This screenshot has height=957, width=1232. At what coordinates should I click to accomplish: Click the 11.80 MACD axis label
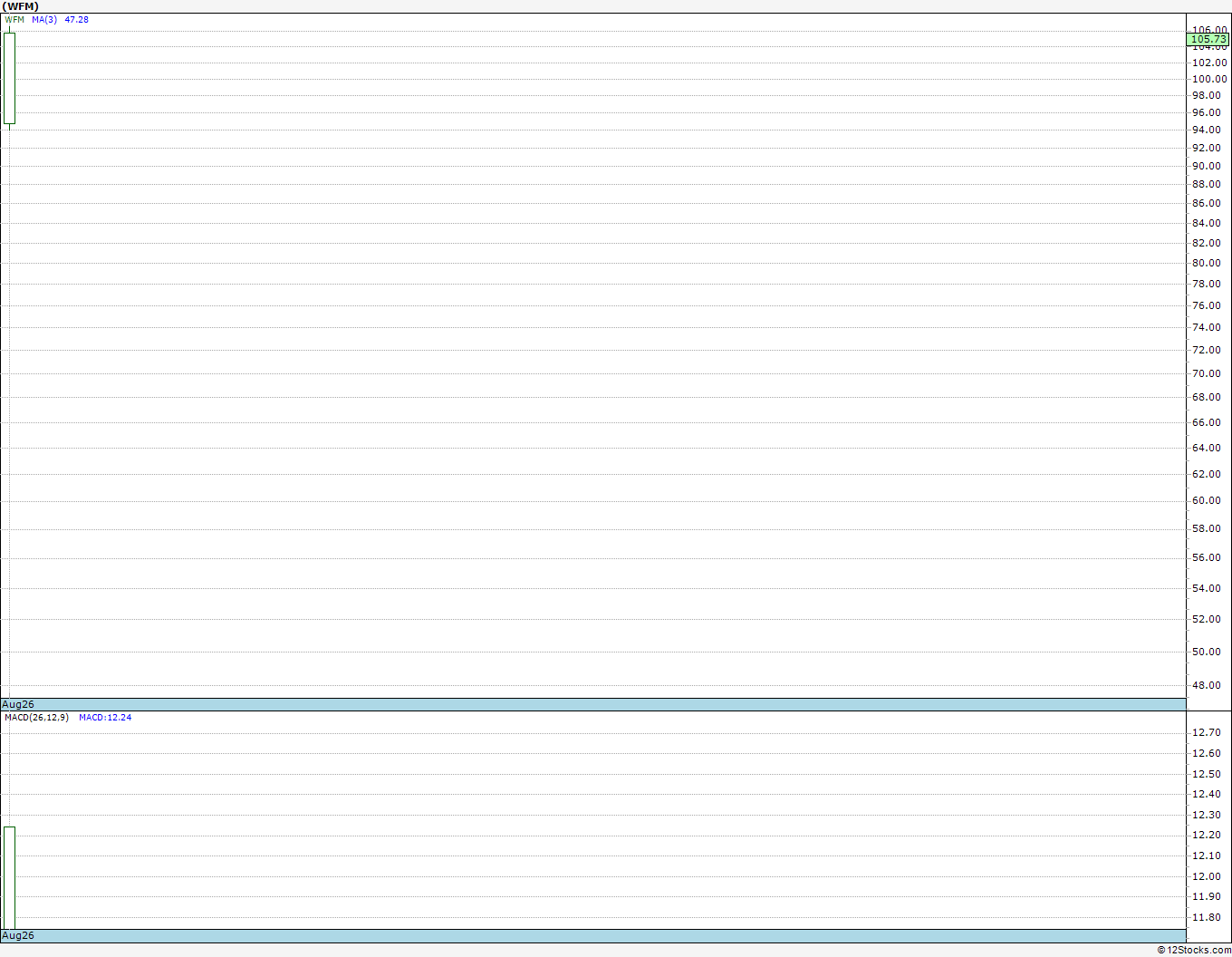1206,917
